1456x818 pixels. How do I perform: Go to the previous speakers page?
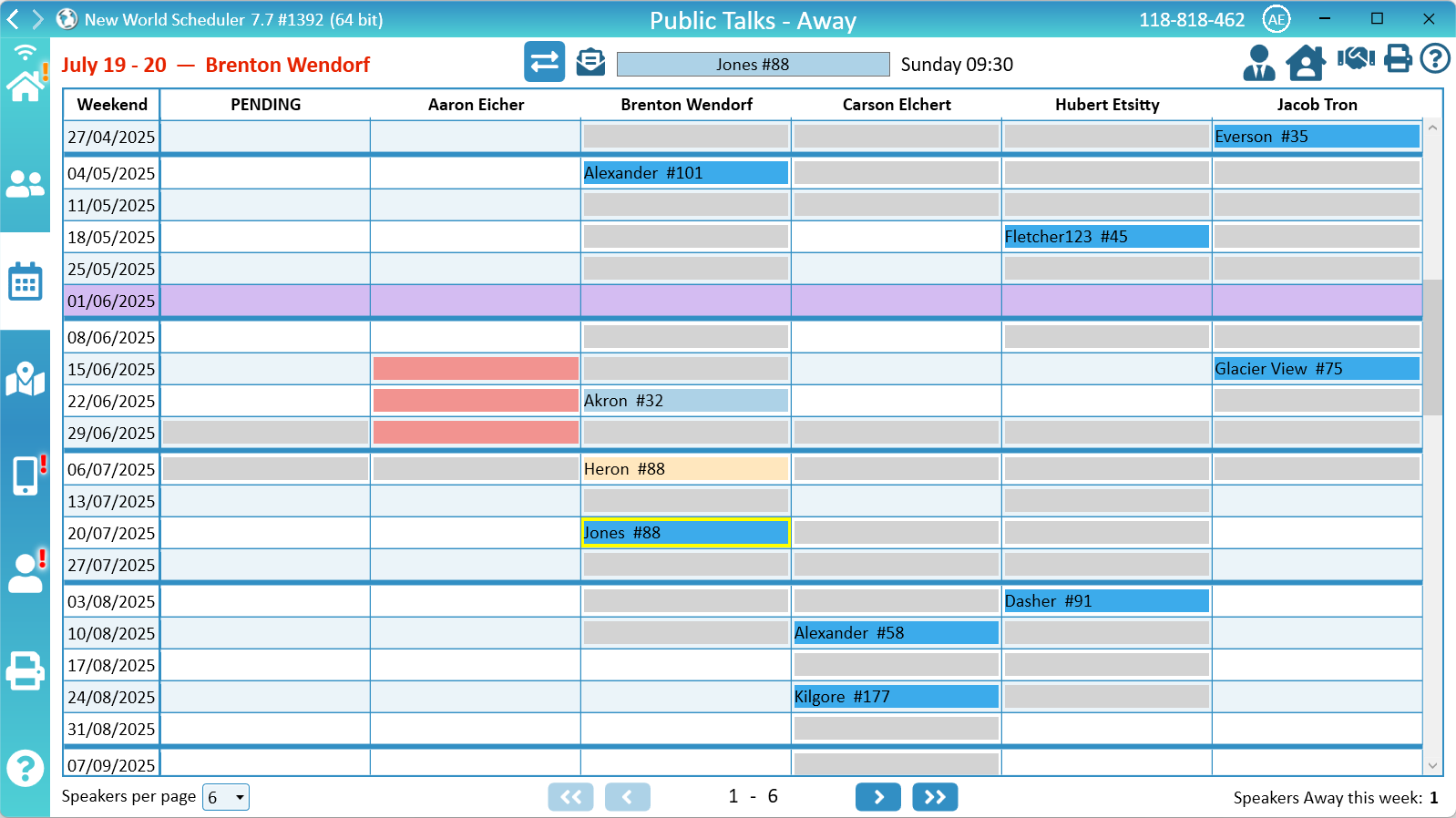pos(628,797)
